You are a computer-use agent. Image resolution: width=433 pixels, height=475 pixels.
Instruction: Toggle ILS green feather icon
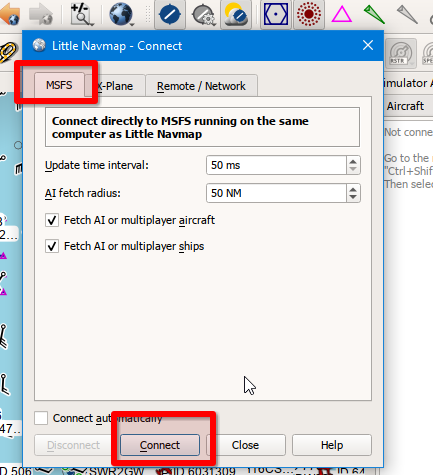(x=374, y=14)
